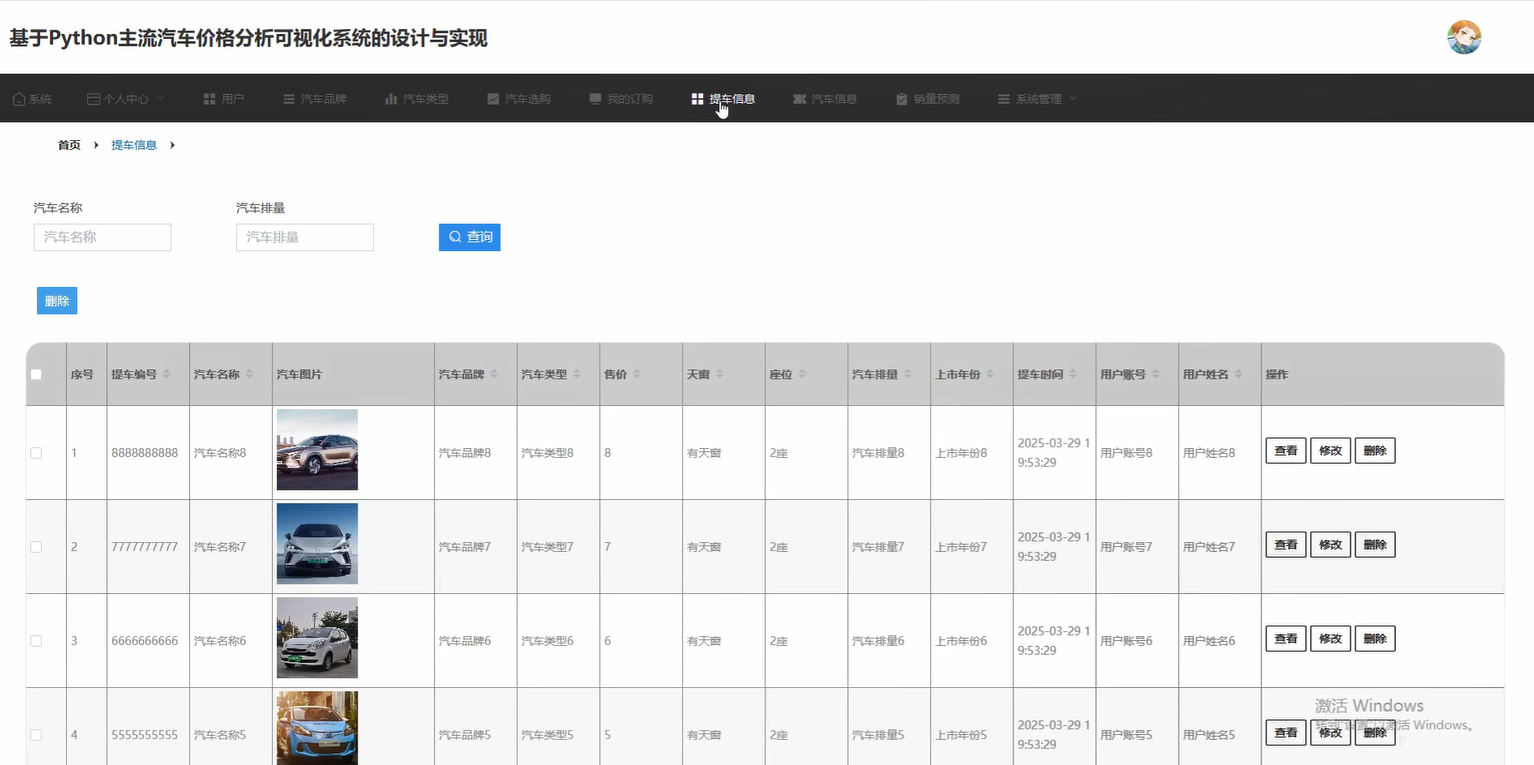Click 删除 for row 汽车名称7
Viewport: 1534px width, 765px height.
[x=1375, y=545]
